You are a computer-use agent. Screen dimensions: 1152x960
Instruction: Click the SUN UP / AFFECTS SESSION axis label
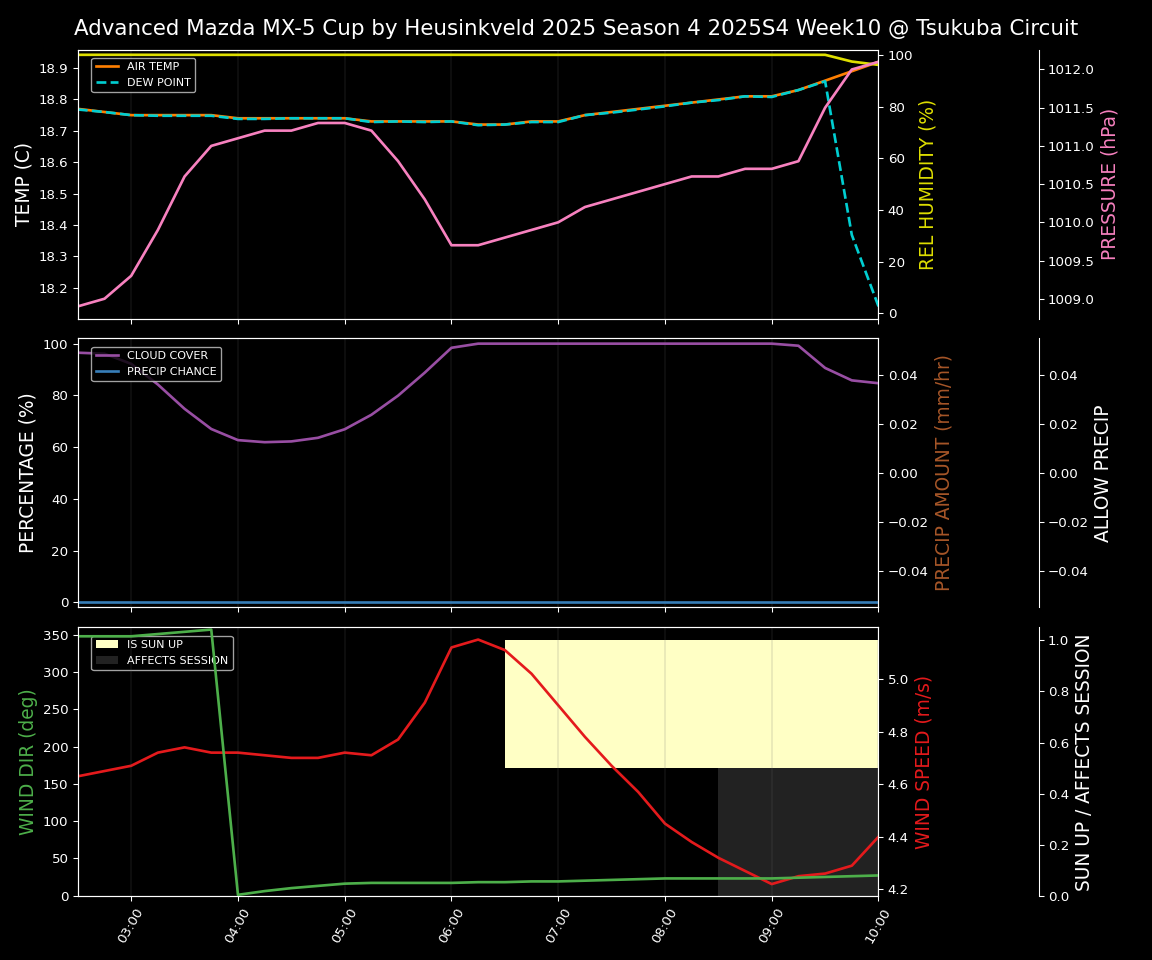[x=1083, y=762]
